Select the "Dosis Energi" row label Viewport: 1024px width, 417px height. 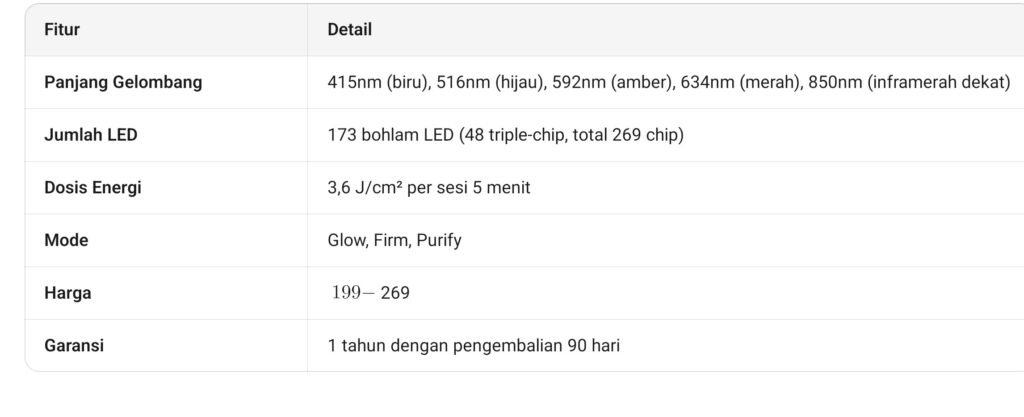(93, 187)
